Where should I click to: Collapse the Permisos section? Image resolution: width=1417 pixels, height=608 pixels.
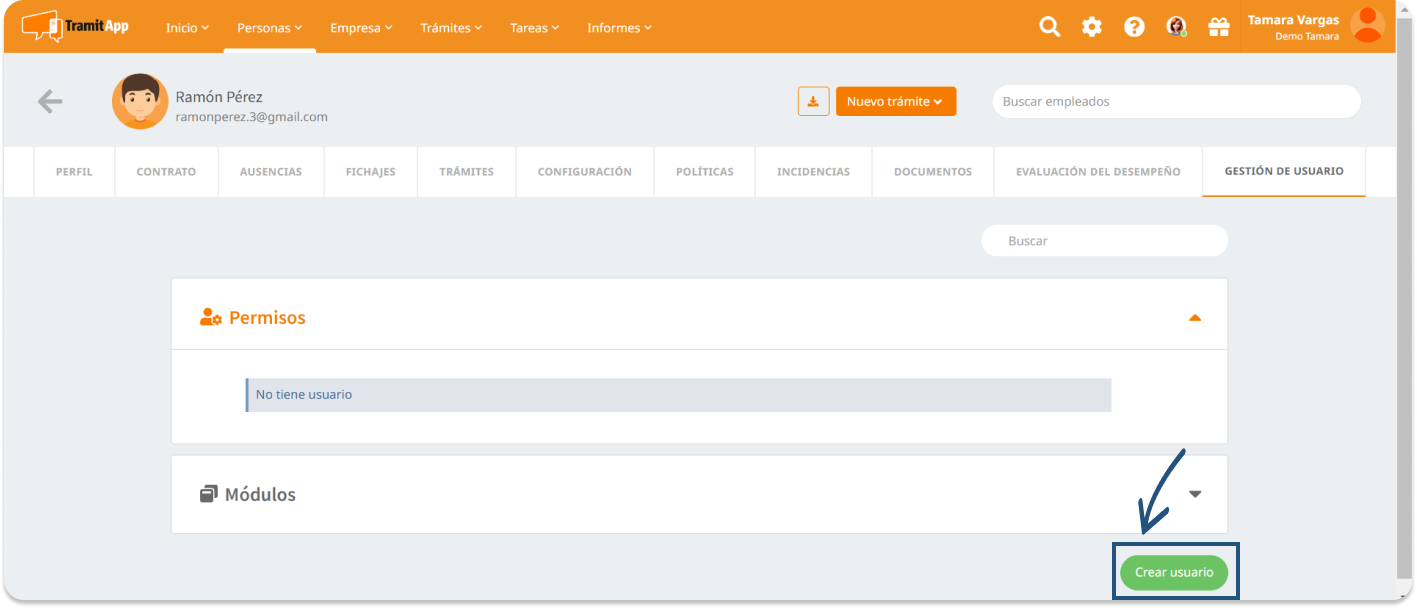1194,318
